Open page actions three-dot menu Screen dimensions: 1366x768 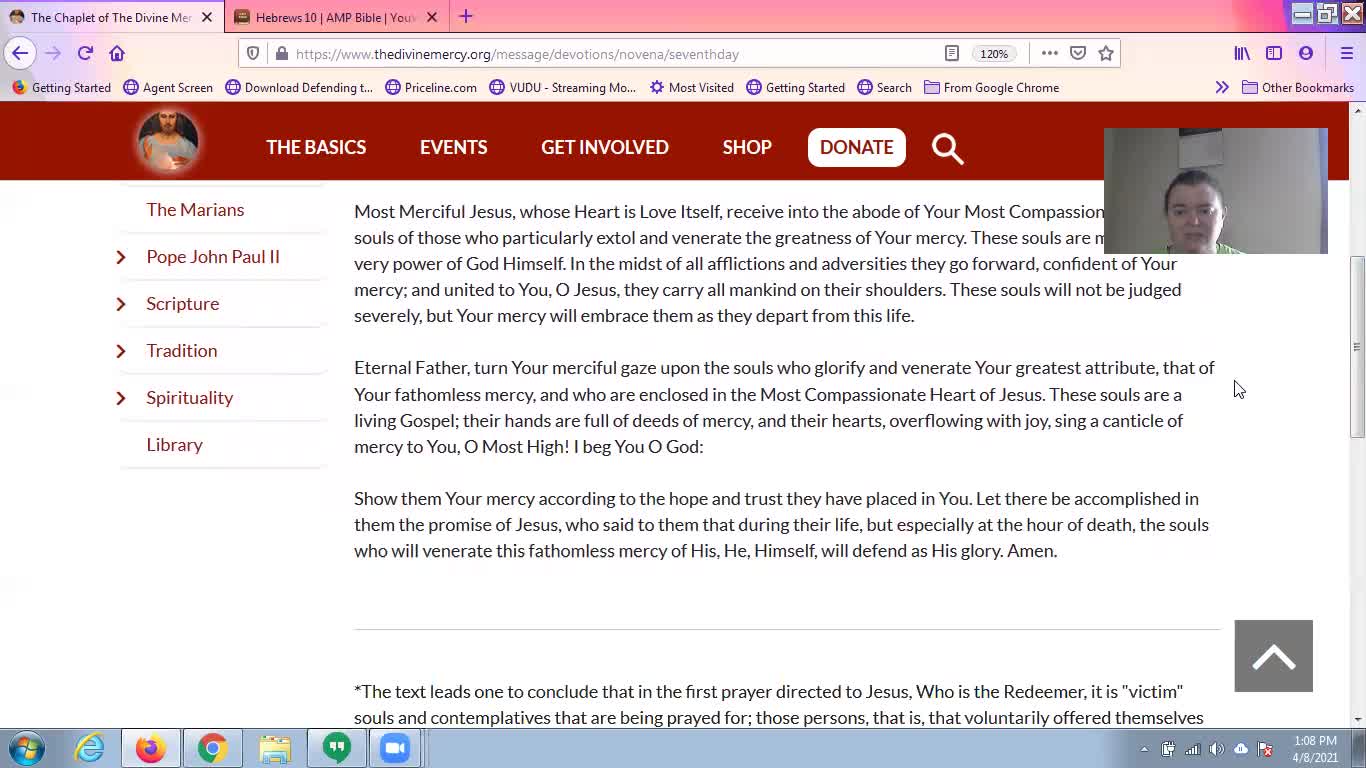tap(1049, 54)
